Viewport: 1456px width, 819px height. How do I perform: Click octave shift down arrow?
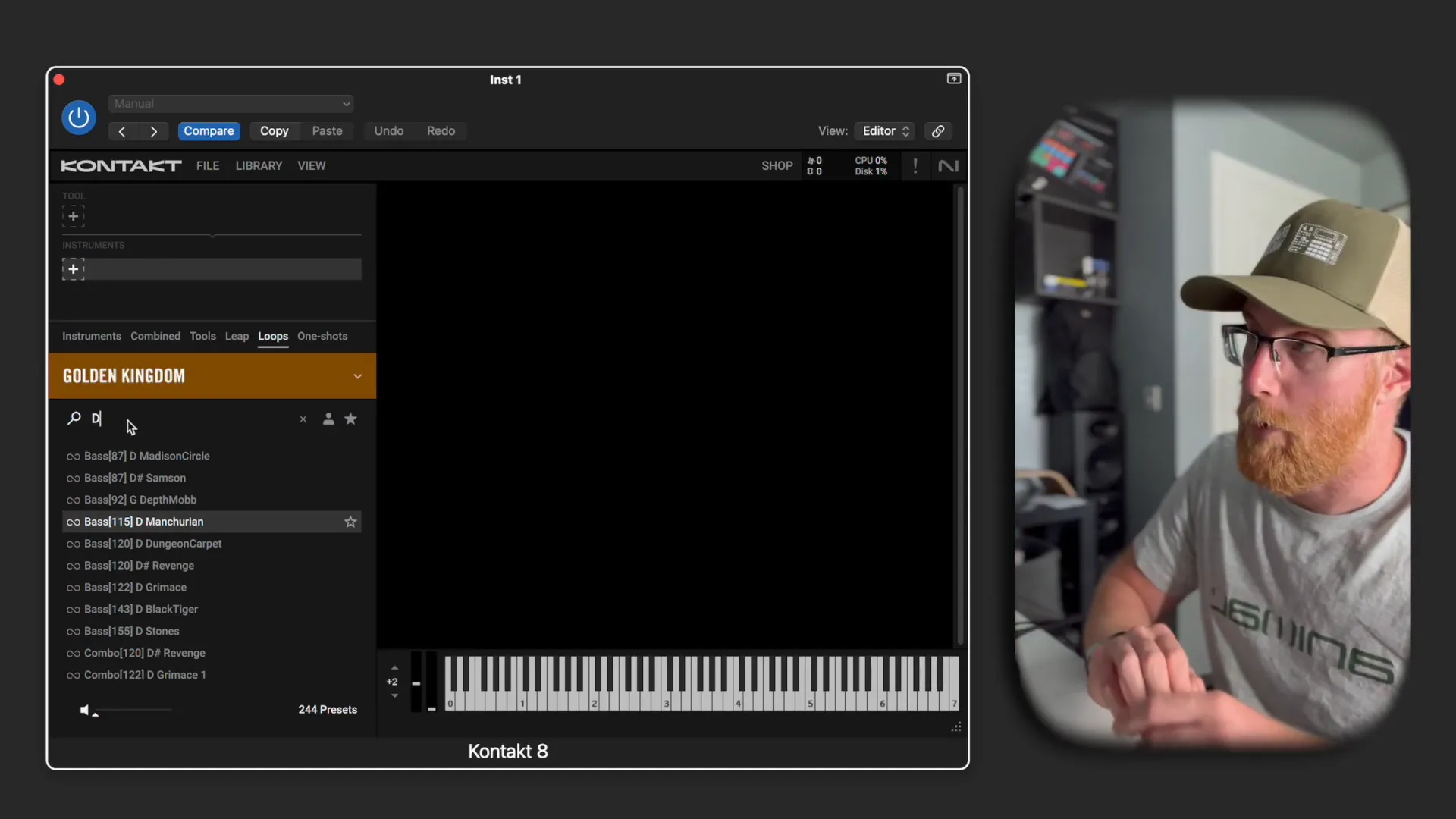[x=394, y=696]
